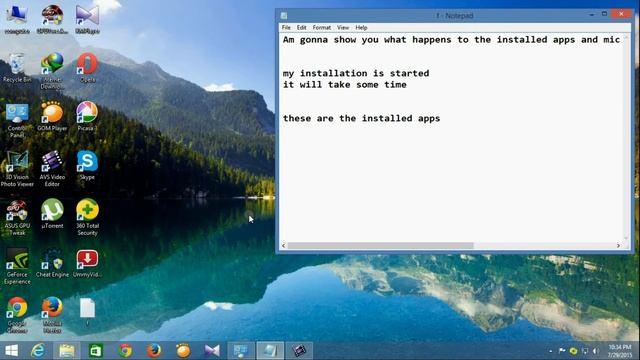
Task: Click Notepad's scroll-left arrow
Action: click(284, 246)
